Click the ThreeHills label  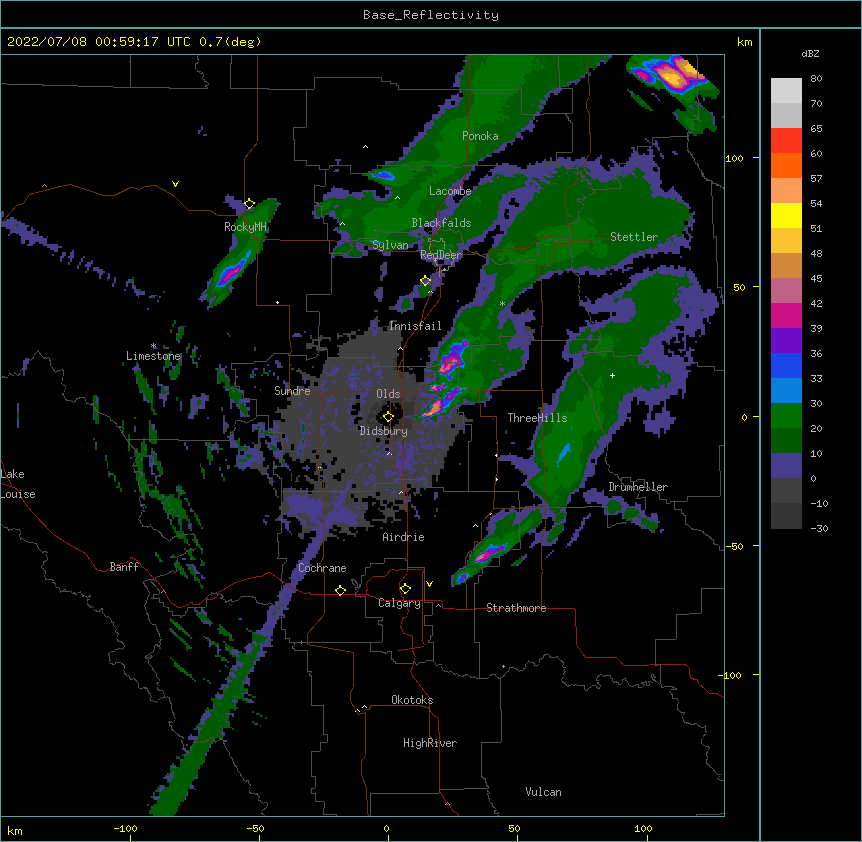[537, 418]
